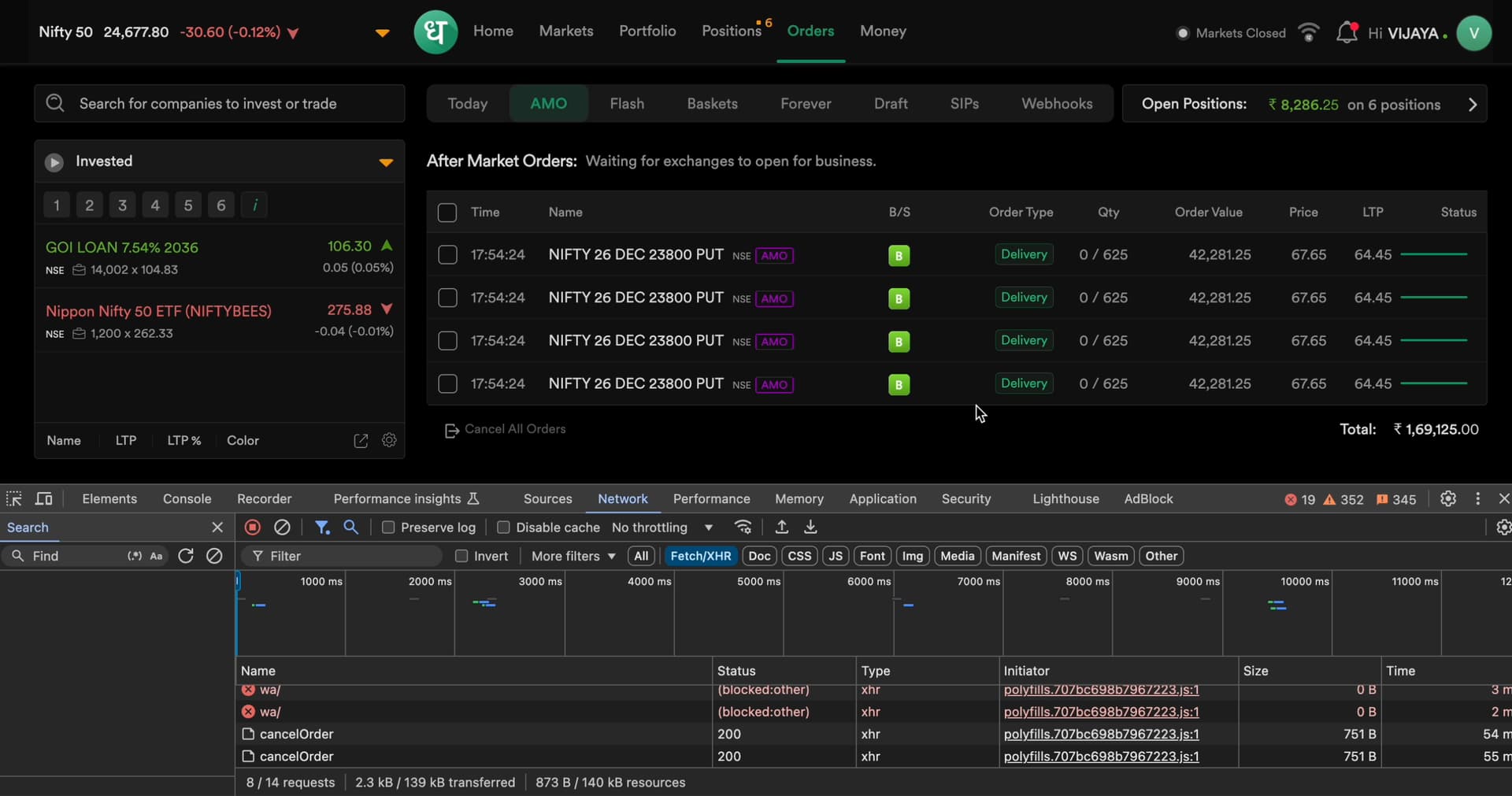Enable Preserve log checkbox
Viewport: 1512px width, 796px height.
pos(388,527)
